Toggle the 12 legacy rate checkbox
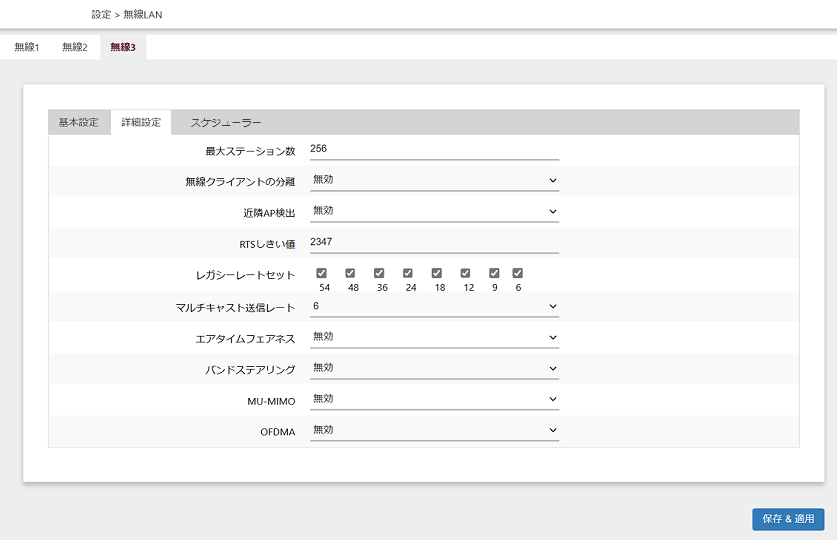The image size is (837, 540). coord(465,273)
